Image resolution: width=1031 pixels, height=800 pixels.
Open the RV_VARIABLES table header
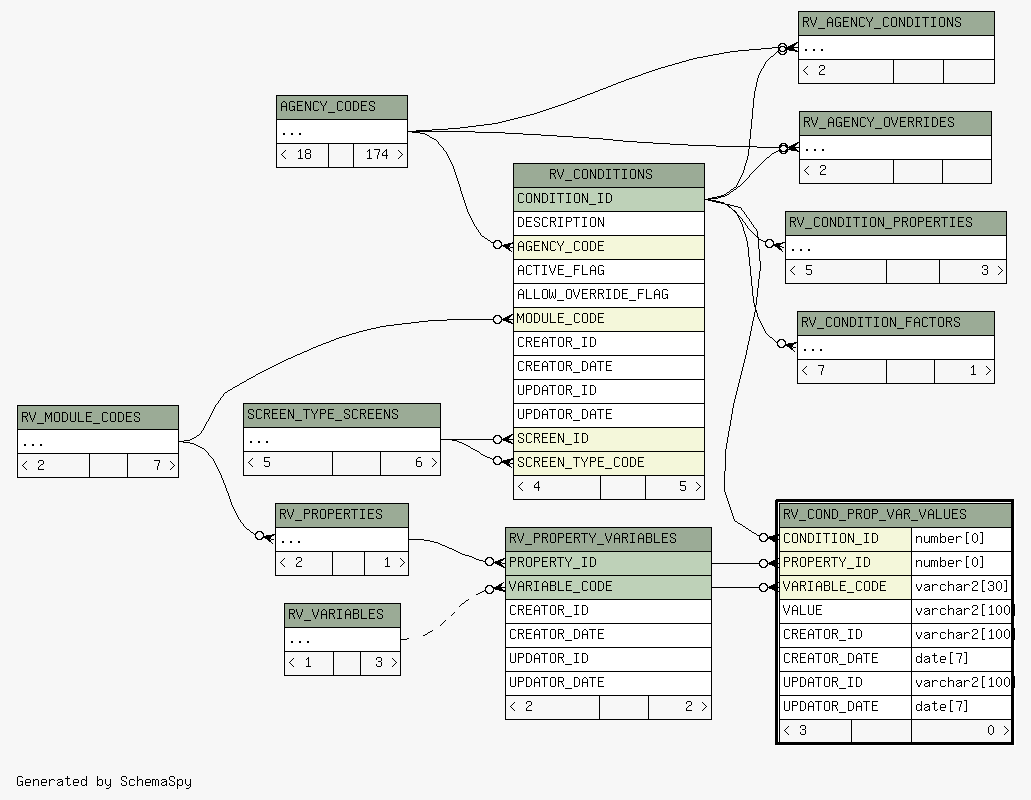pos(343,615)
